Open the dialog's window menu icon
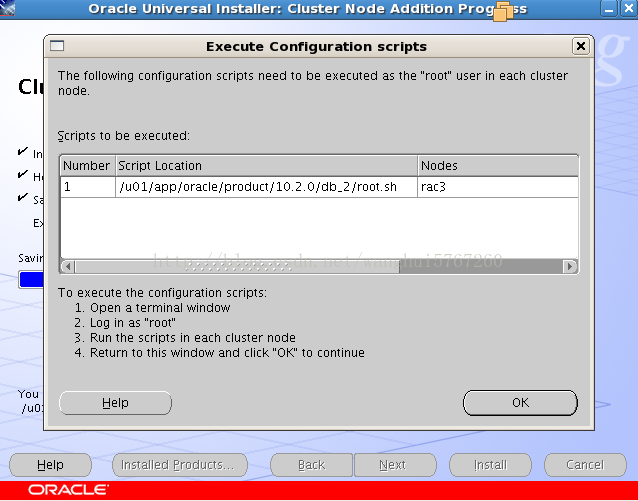638x501 pixels. 57,46
